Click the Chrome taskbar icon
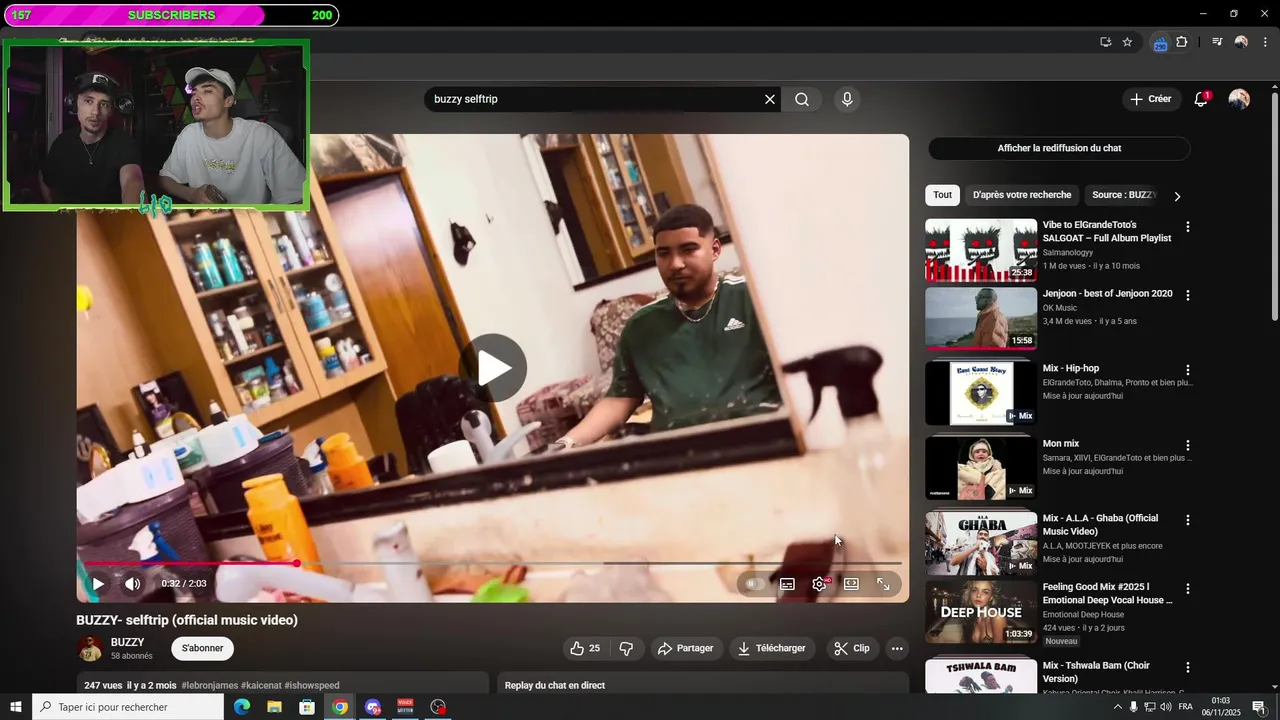 (x=340, y=707)
